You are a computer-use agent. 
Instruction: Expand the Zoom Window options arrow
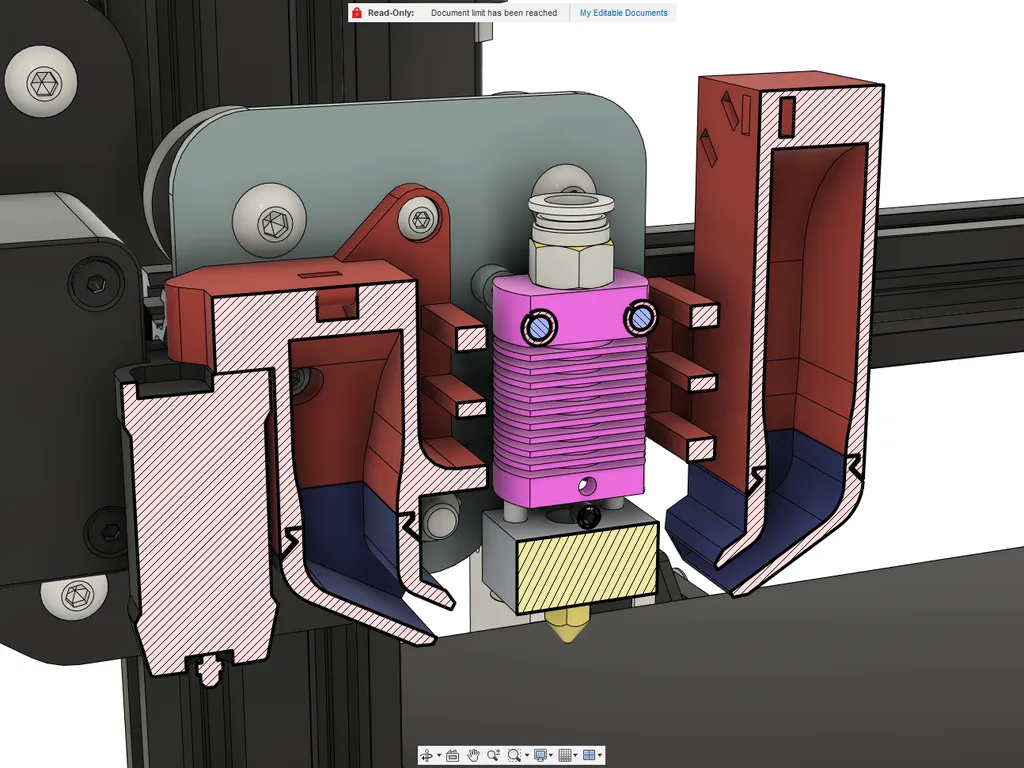tap(527, 756)
